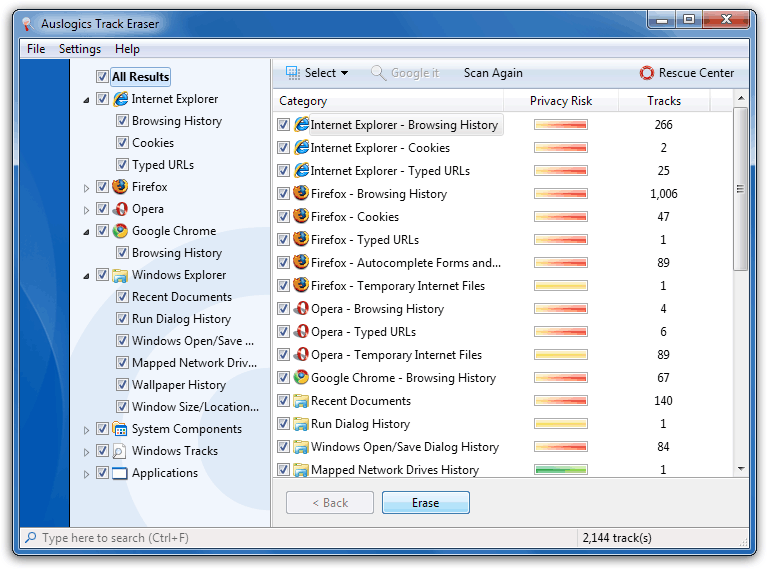Click the privacy risk bar for Run Dialog History
The image size is (767, 569).
(x=561, y=424)
